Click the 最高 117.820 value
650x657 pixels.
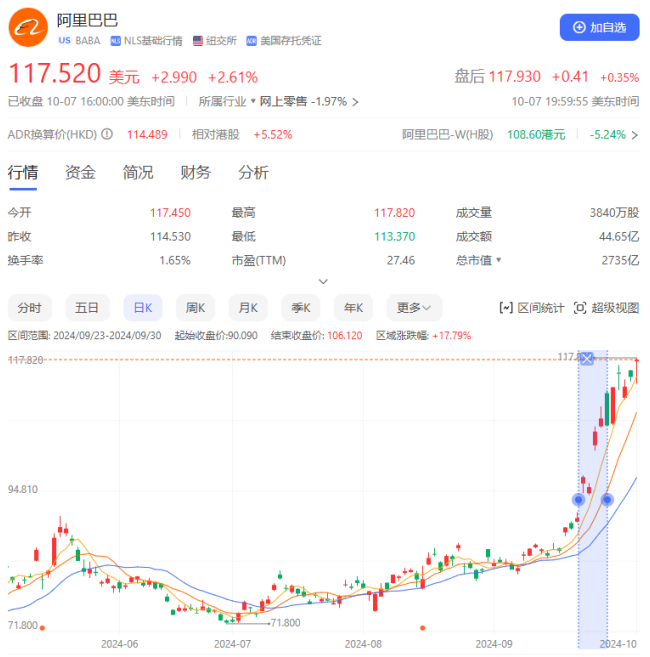click(394, 213)
